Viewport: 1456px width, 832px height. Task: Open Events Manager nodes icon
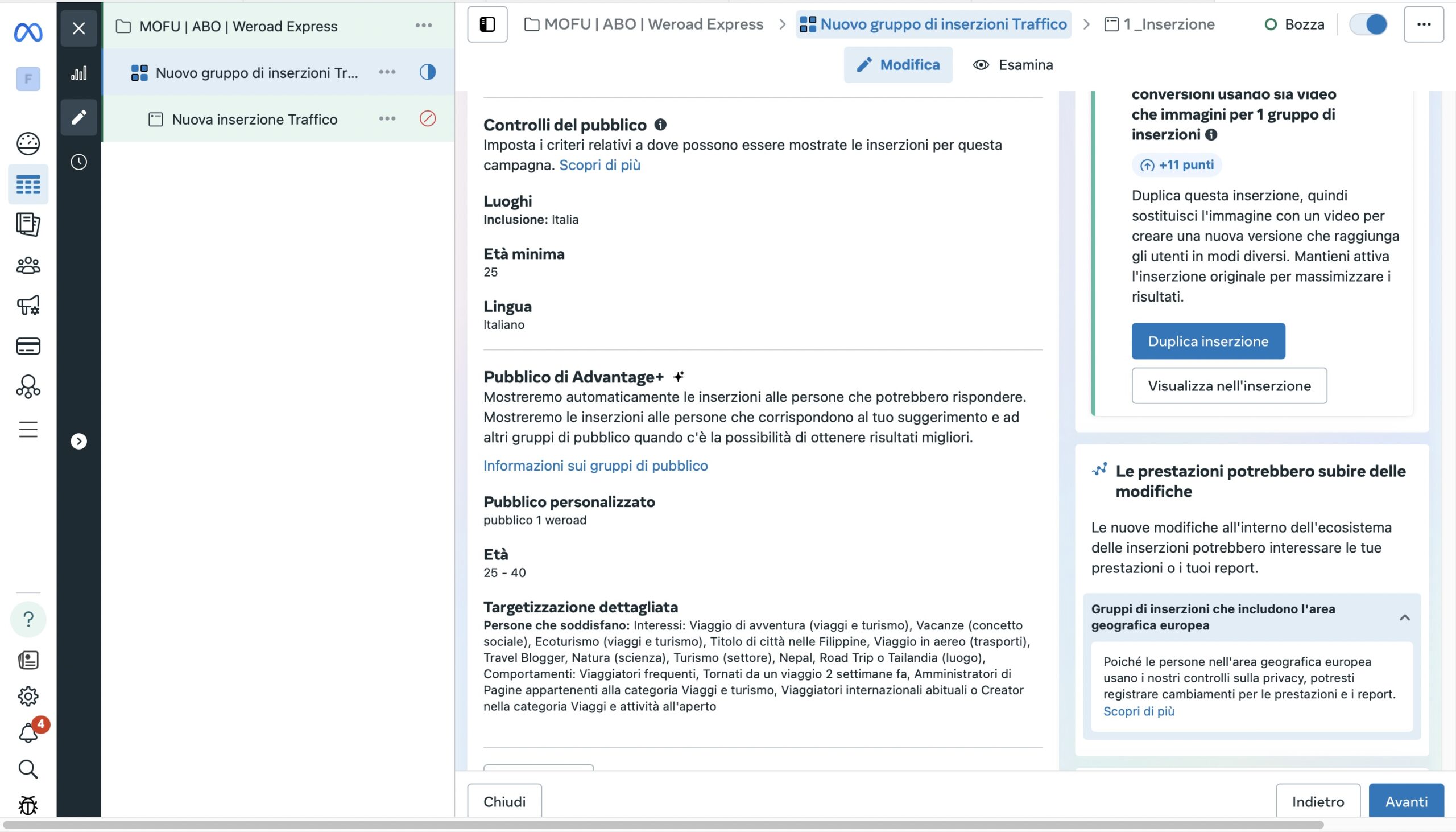pos(28,387)
